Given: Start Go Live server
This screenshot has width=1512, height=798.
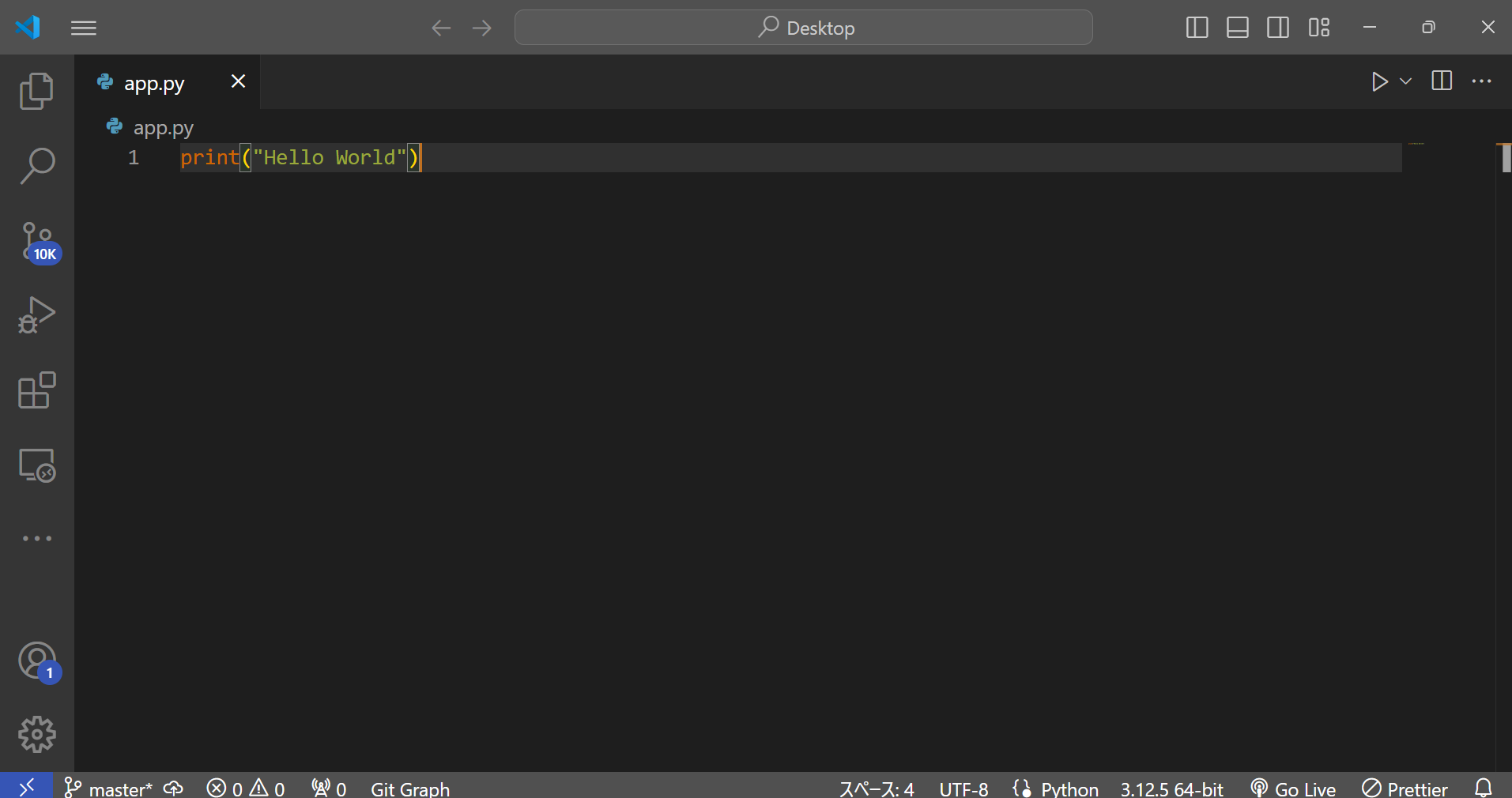Looking at the screenshot, I should pyautogui.click(x=1293, y=787).
